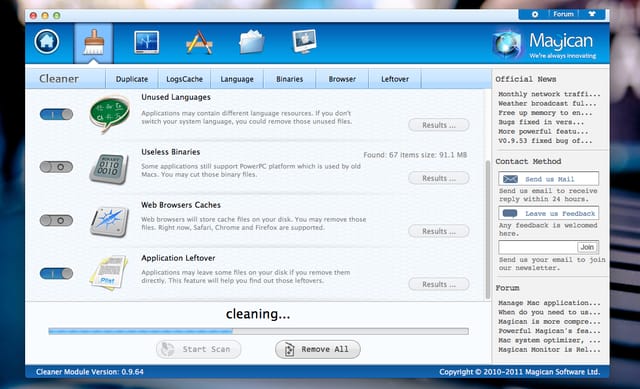Open news item "Weather broadcast ful..."

coord(547,103)
